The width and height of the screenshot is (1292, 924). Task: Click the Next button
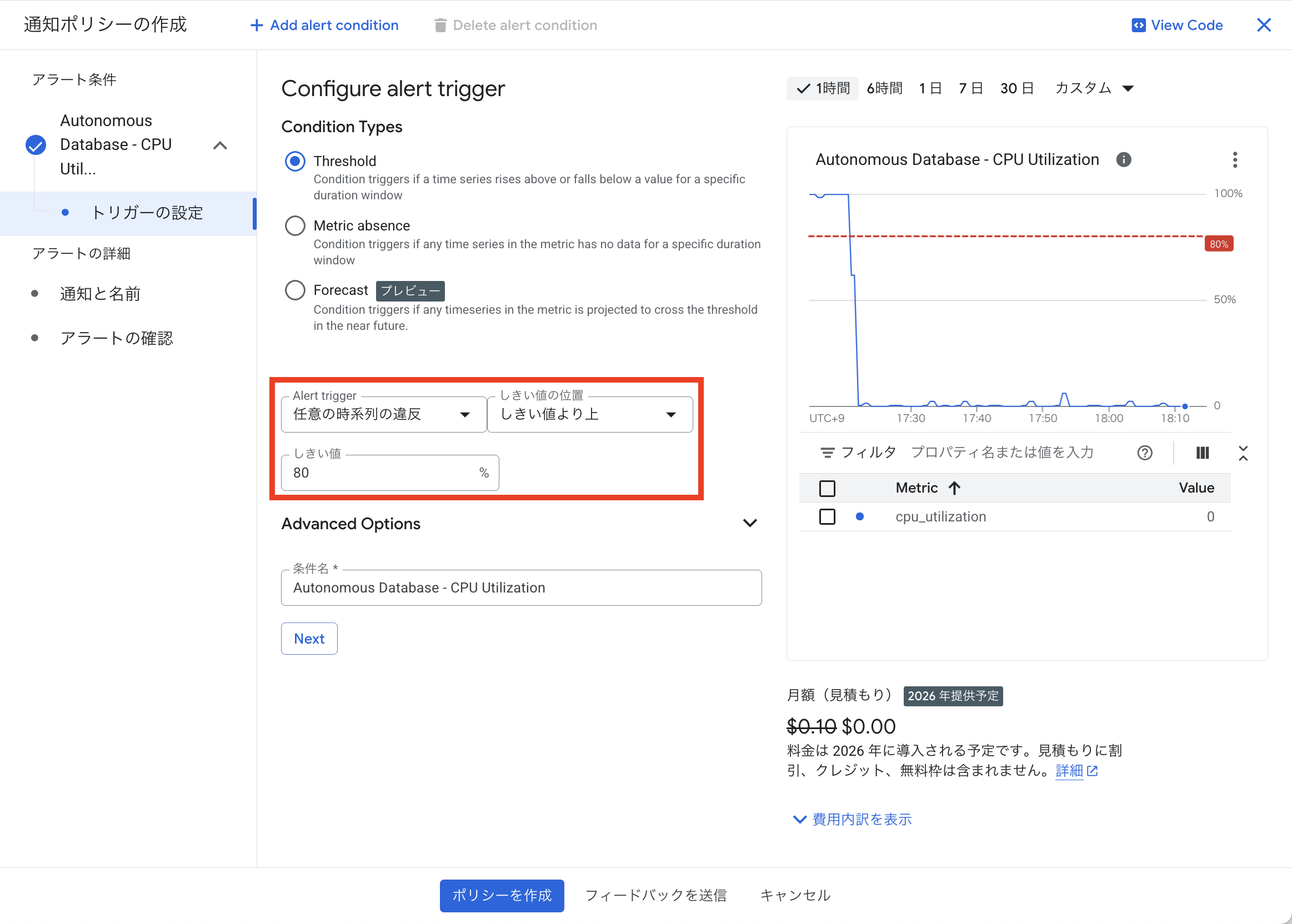(x=309, y=638)
